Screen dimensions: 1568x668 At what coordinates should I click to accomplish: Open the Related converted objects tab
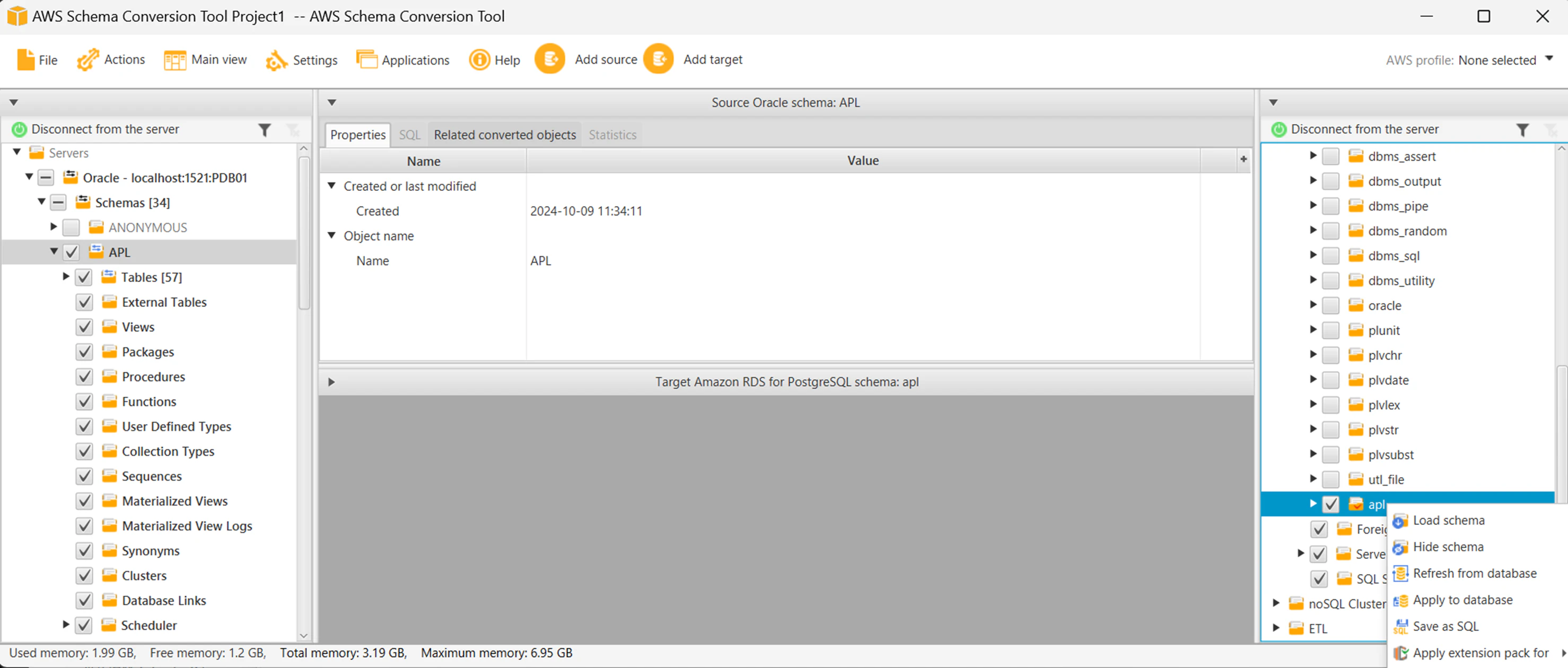point(505,135)
